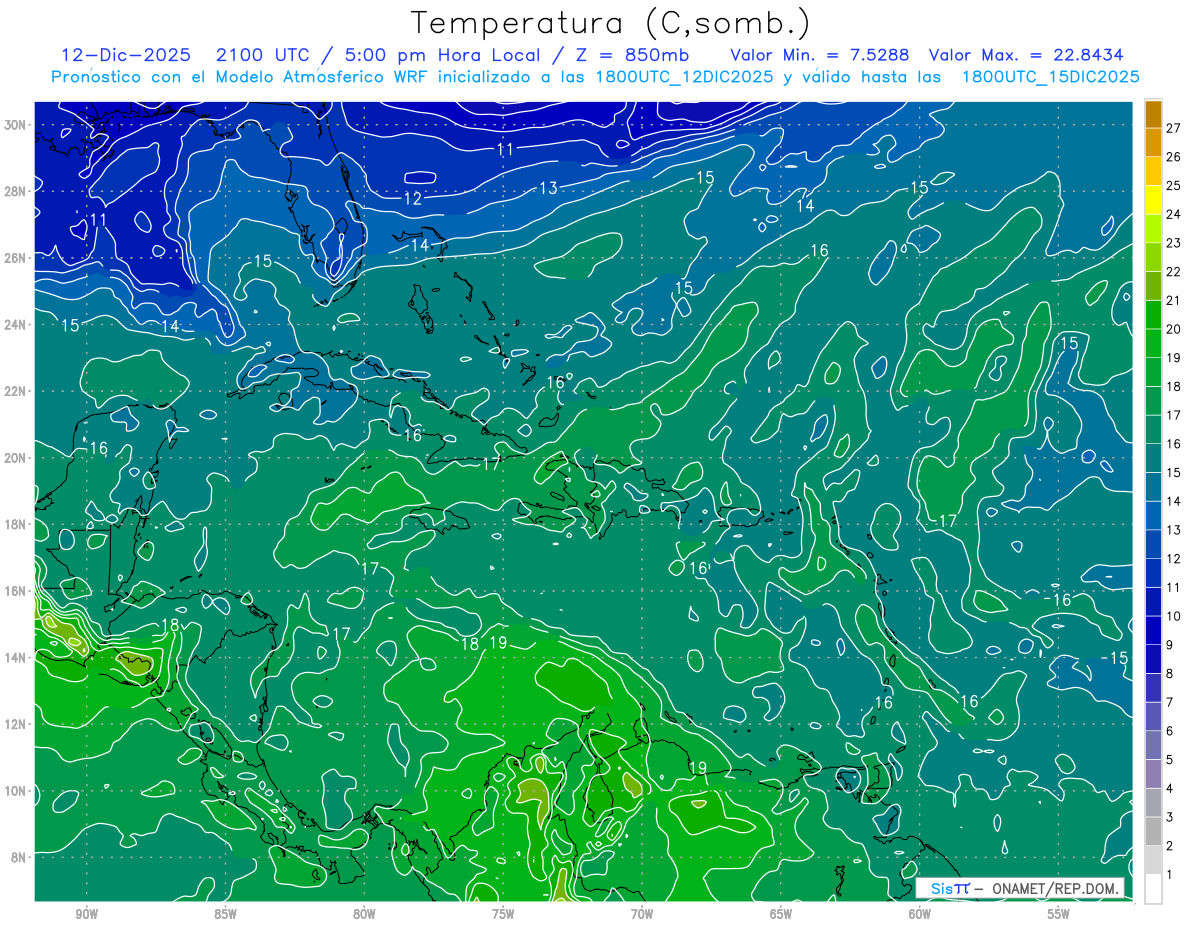This screenshot has height=927, width=1200.
Task: Click the '20N' latitude axis label
Action: tap(17, 458)
